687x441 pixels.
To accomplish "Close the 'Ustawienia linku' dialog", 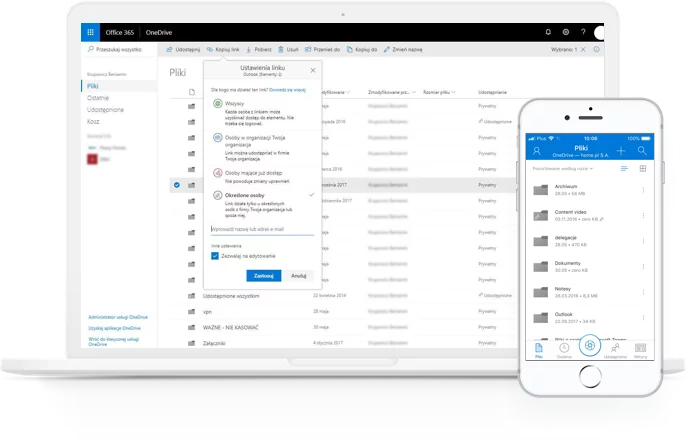I will pyautogui.click(x=312, y=70).
